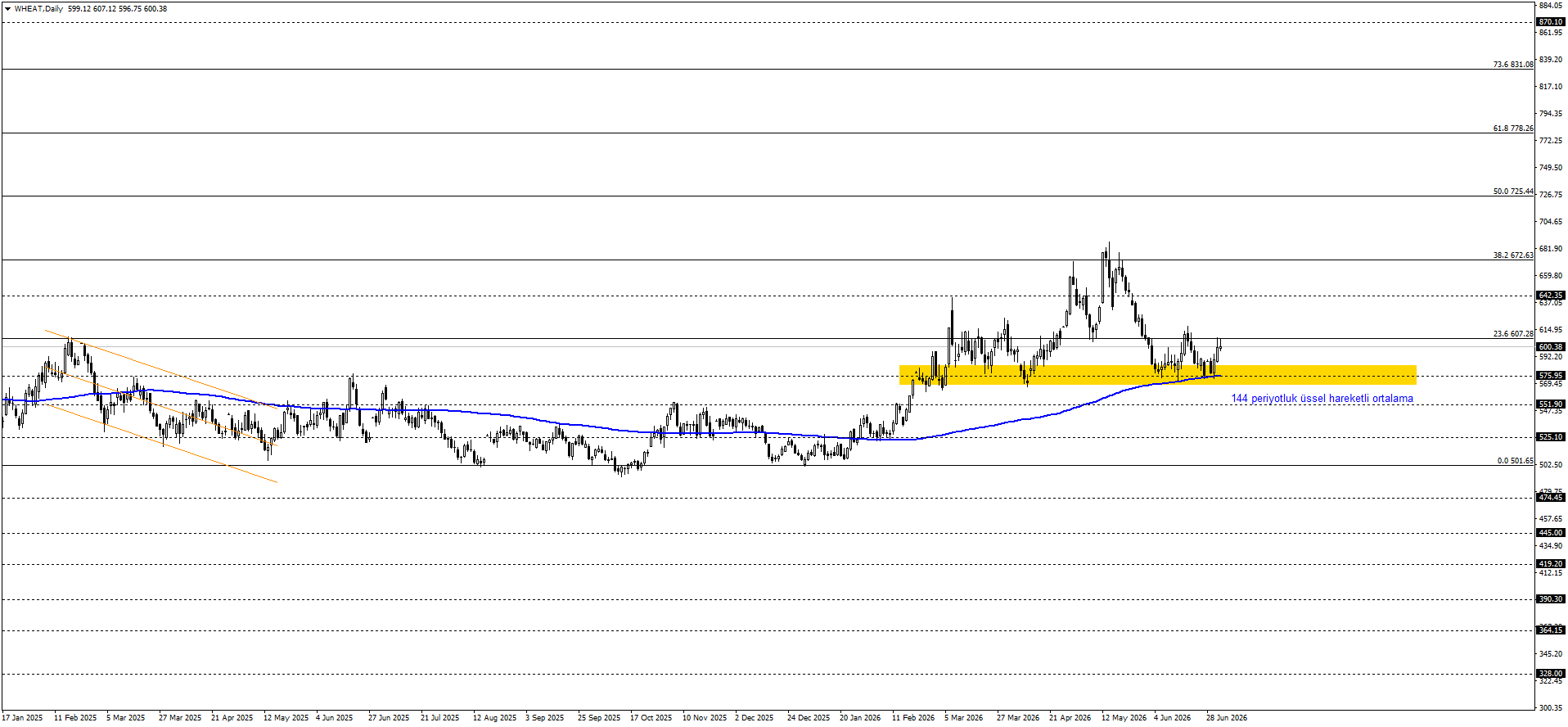This screenshot has height=727, width=1568.
Task: Select the 575.95 price level tag
Action: coord(1551,377)
